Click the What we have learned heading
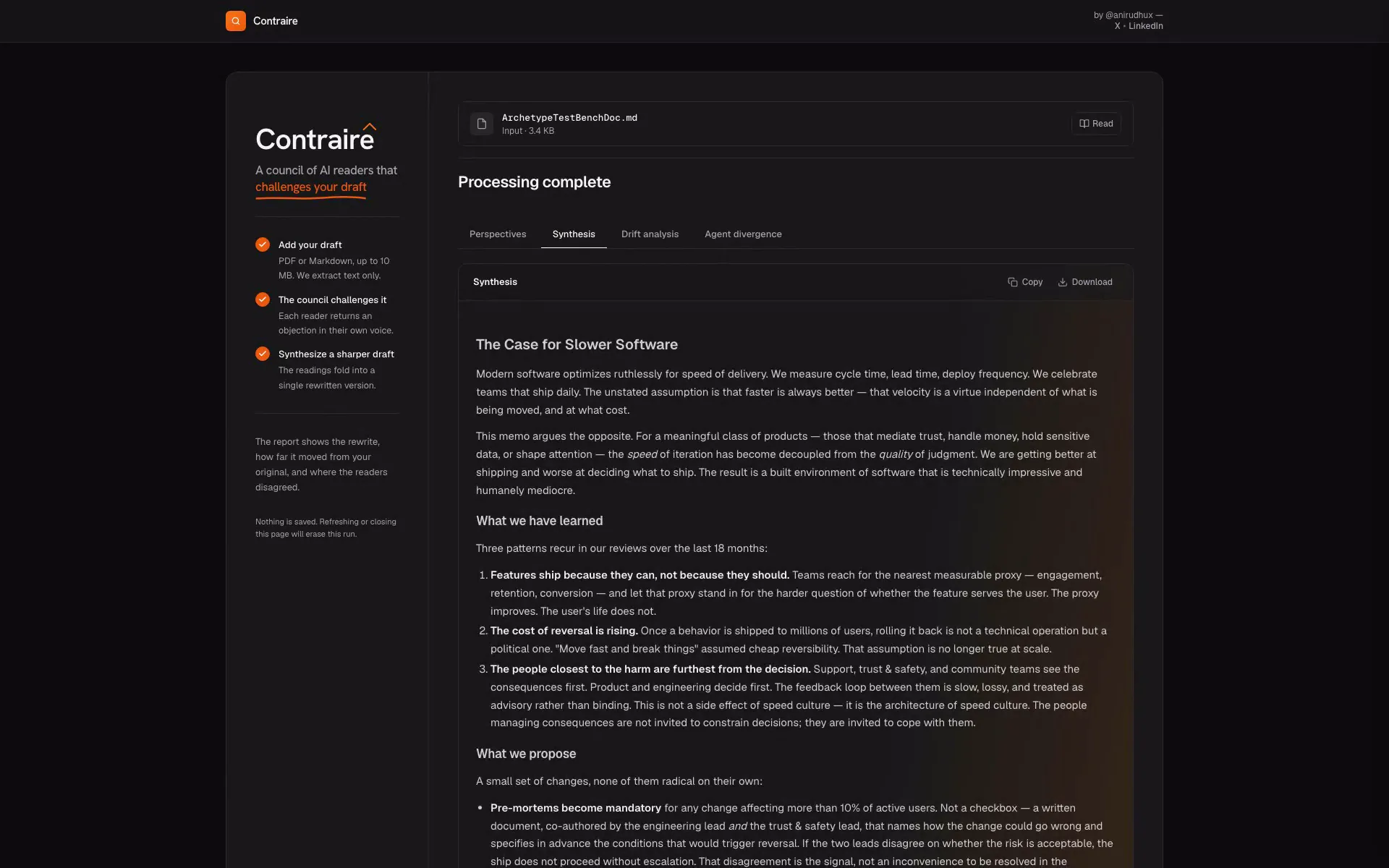Screen dimensions: 1389x868 539,521
